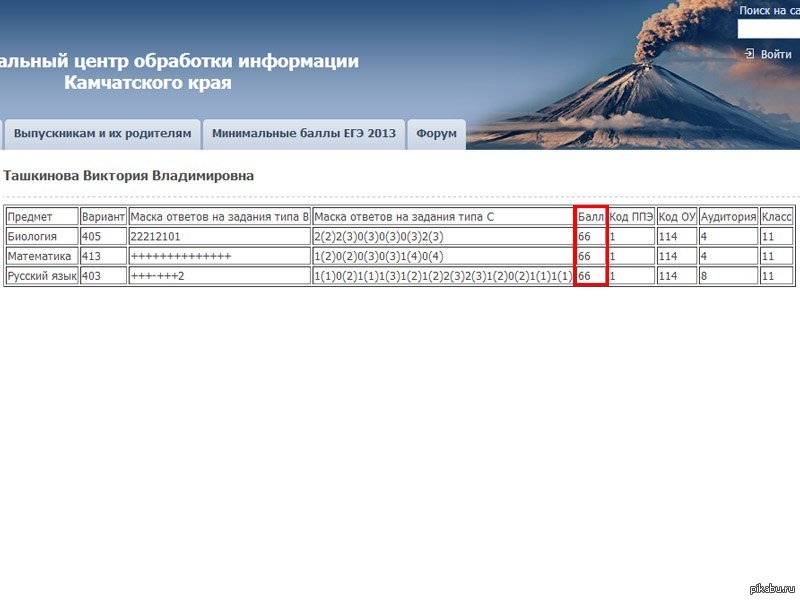Select the Математика subject cell
800x600 pixels.
click(x=42, y=256)
